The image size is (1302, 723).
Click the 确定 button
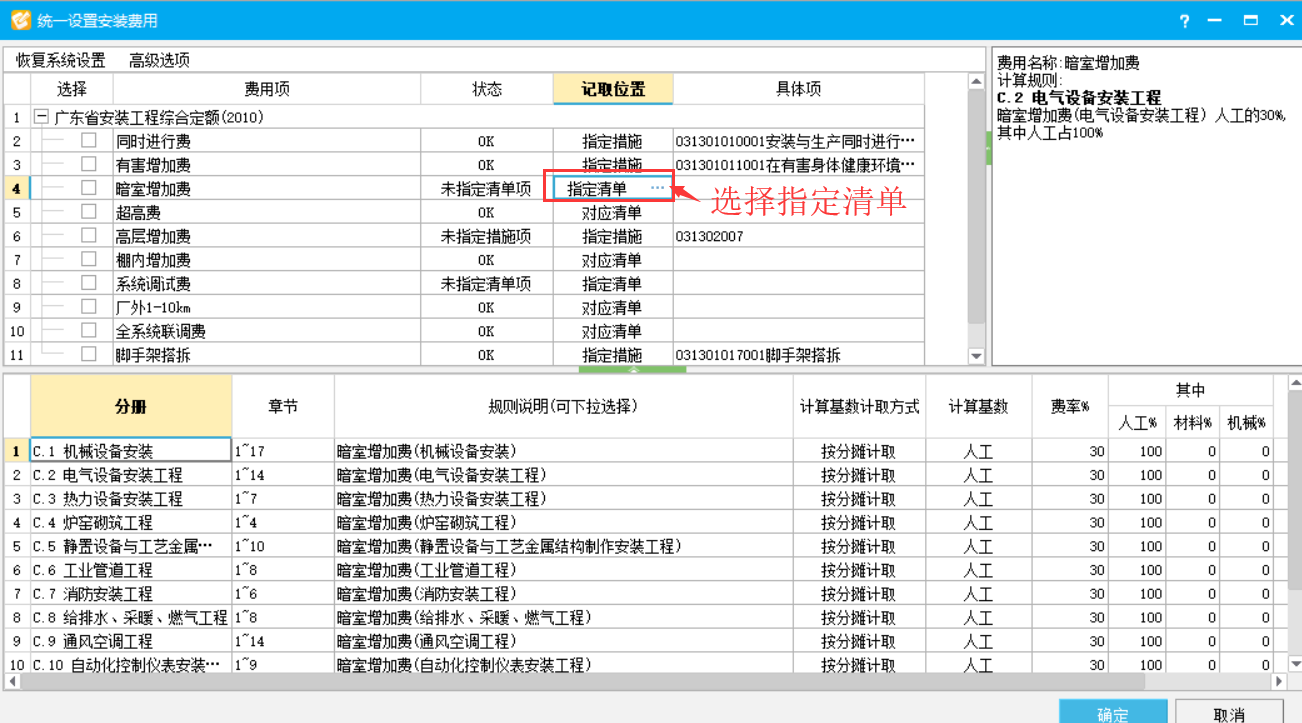pyautogui.click(x=1113, y=712)
